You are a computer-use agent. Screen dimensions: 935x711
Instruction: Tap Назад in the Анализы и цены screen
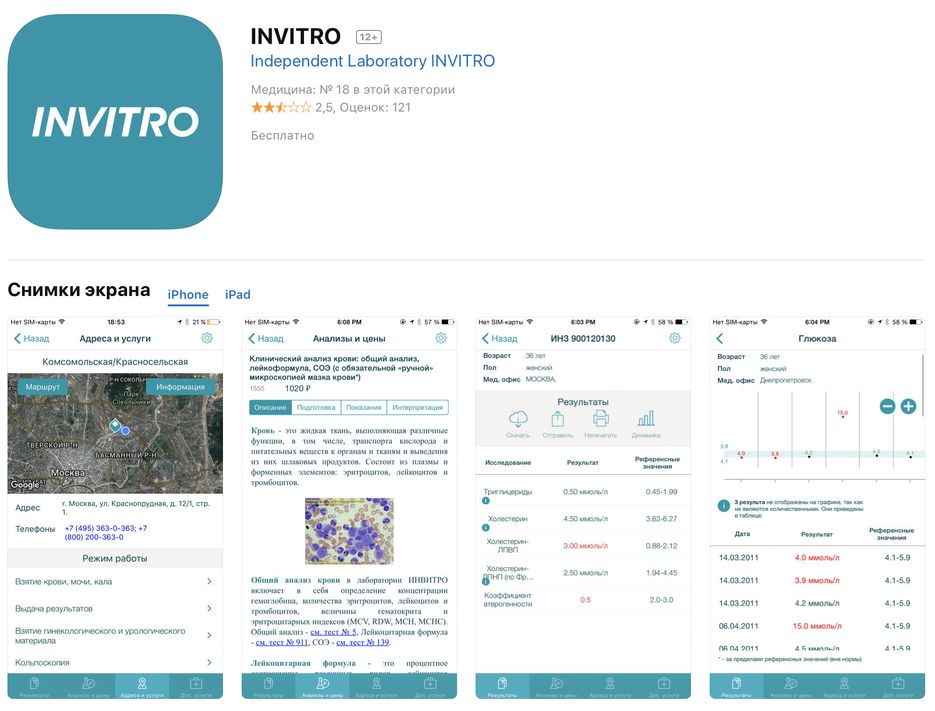point(266,338)
